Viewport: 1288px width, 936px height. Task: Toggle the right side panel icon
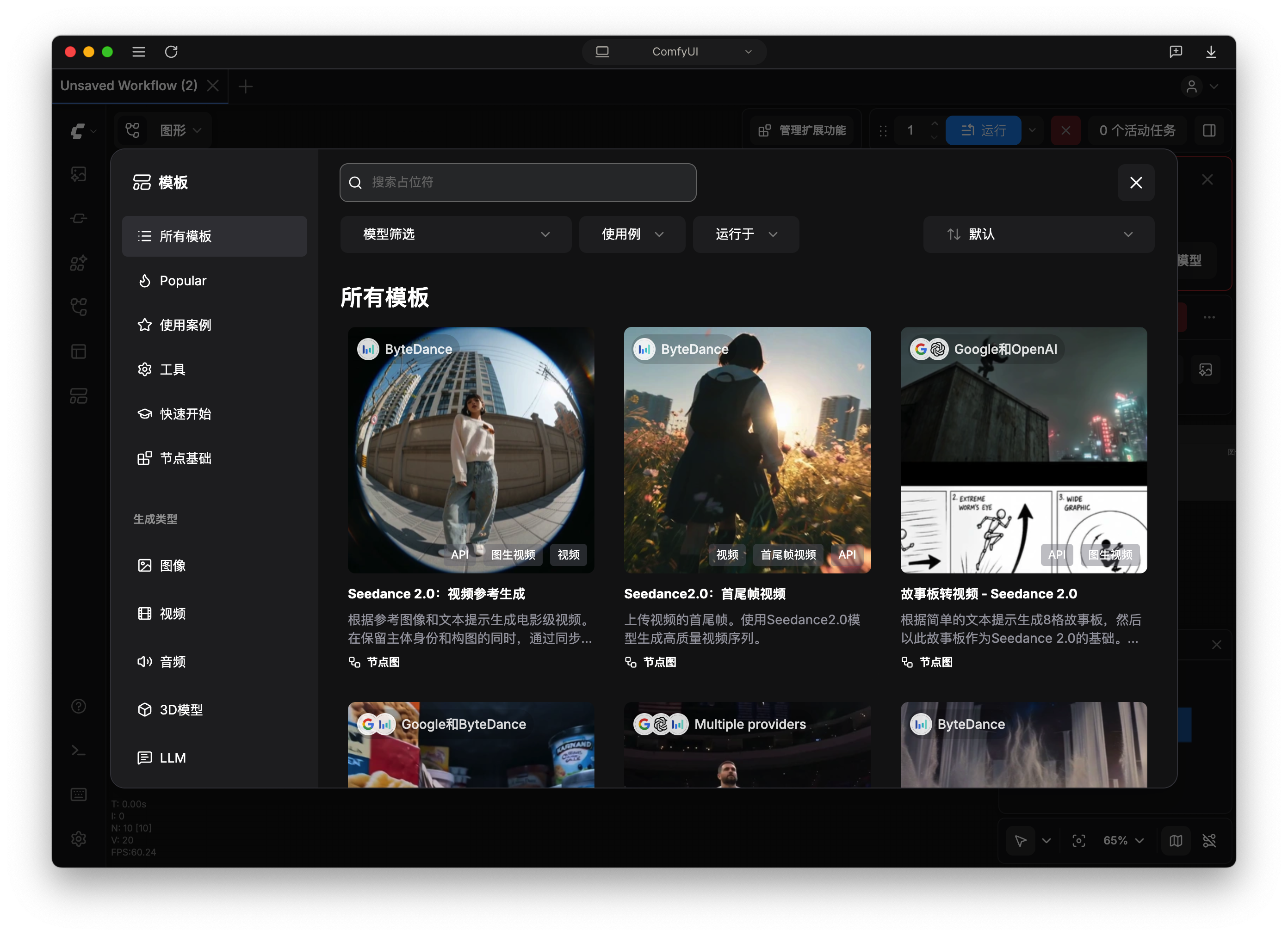point(1209,130)
